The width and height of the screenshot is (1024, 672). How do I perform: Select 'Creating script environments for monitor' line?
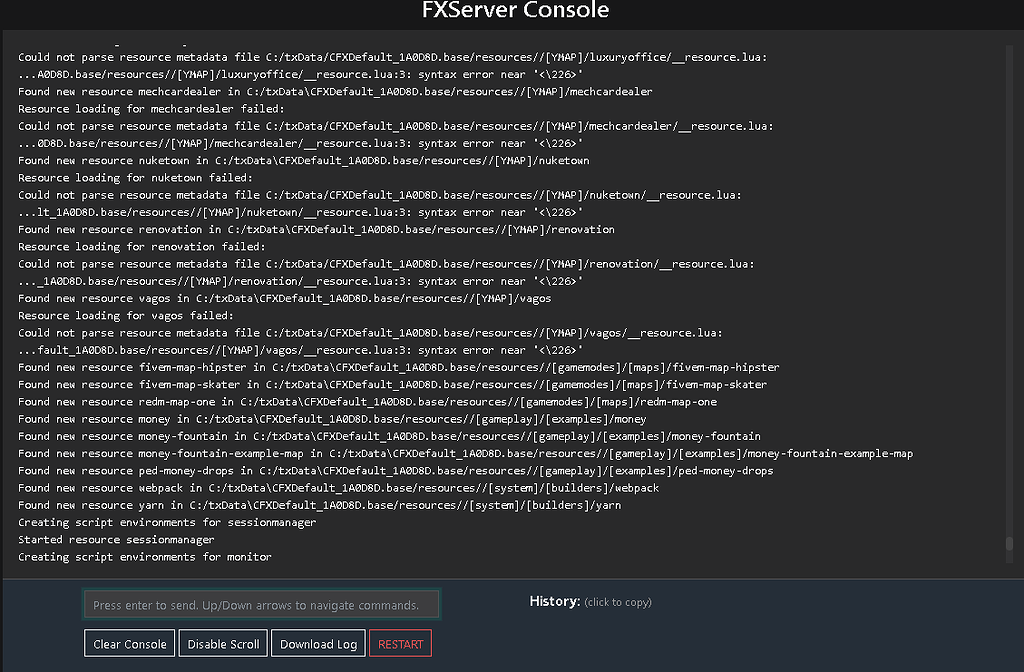pyautogui.click(x=144, y=556)
